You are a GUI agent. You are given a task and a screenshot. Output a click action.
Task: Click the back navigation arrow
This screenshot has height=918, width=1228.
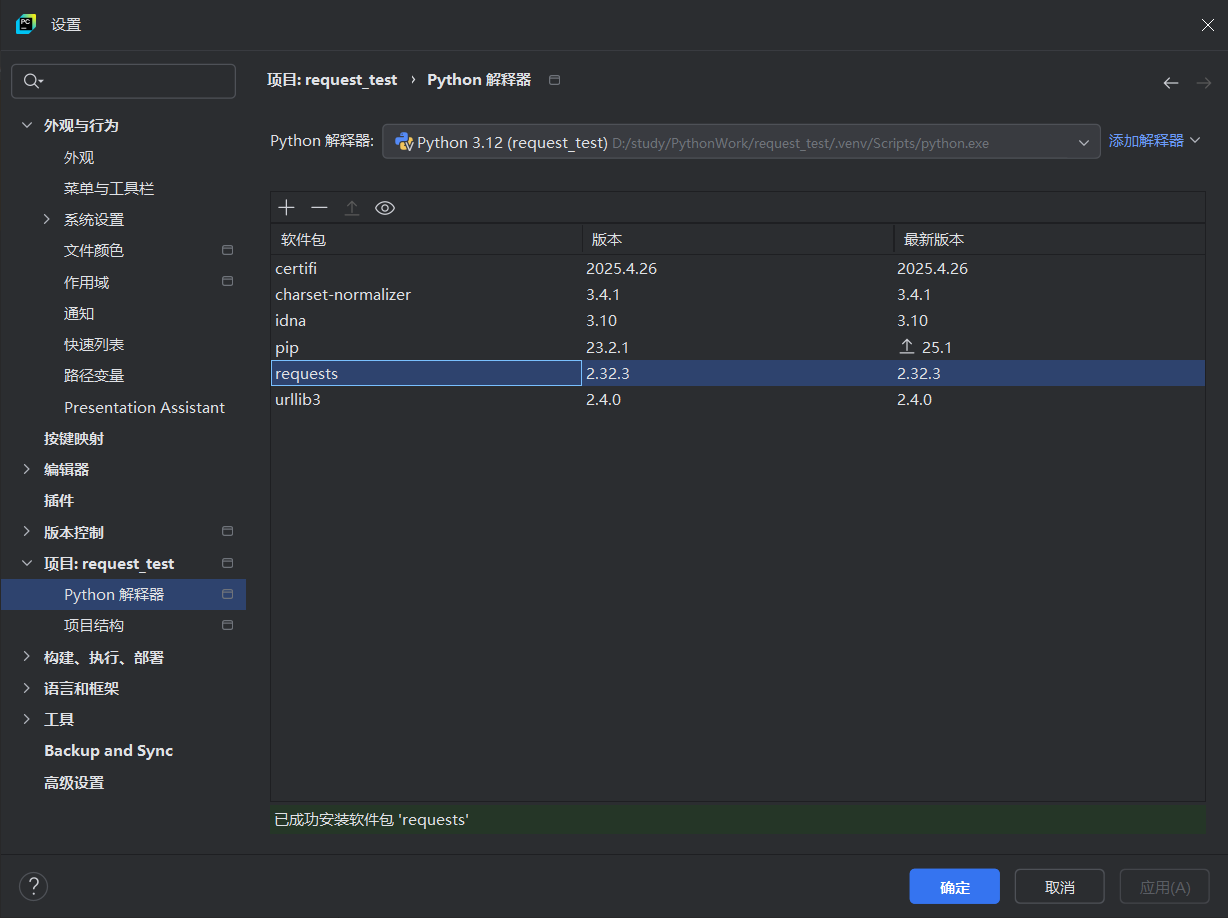coord(1171,83)
